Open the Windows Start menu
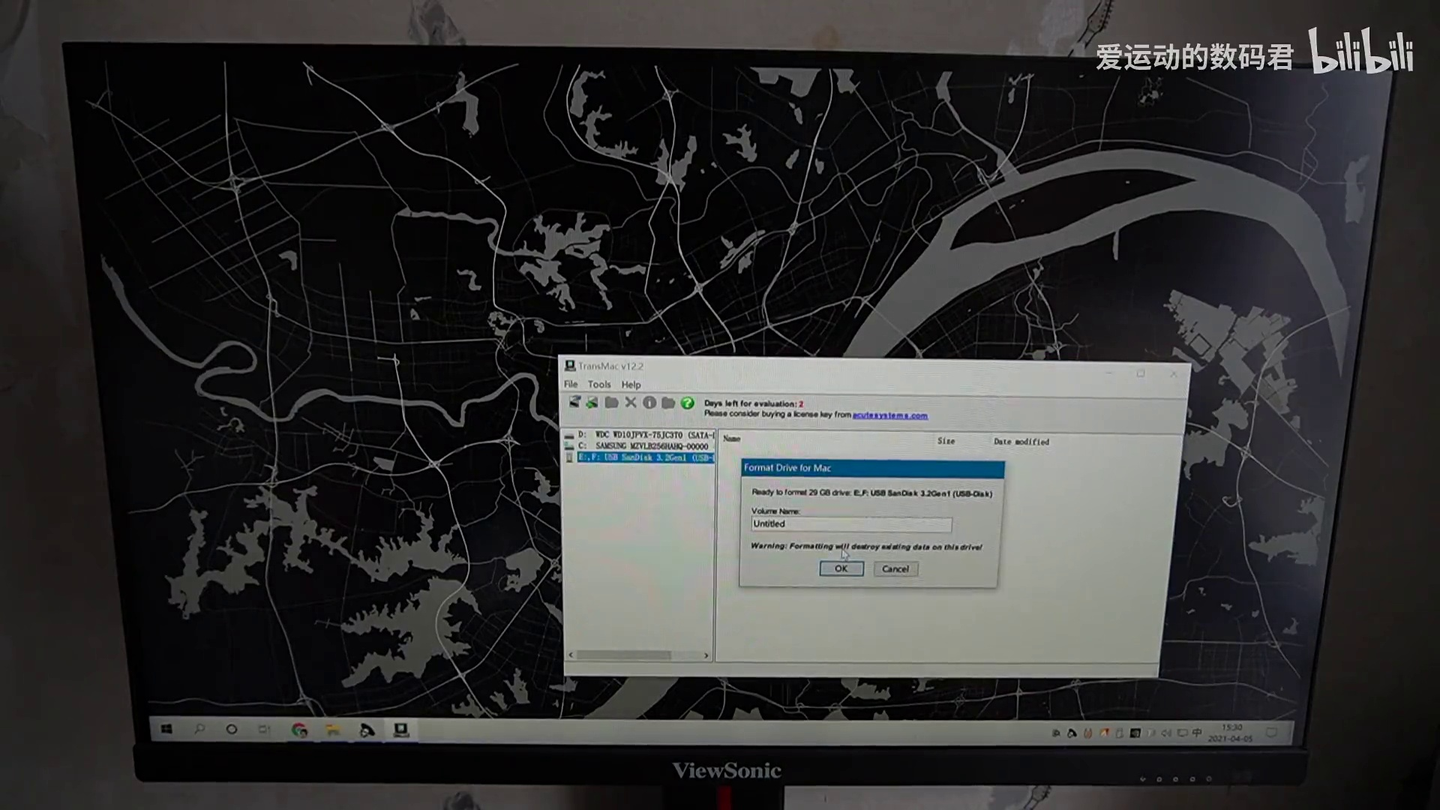Image resolution: width=1440 pixels, height=810 pixels. [x=166, y=729]
